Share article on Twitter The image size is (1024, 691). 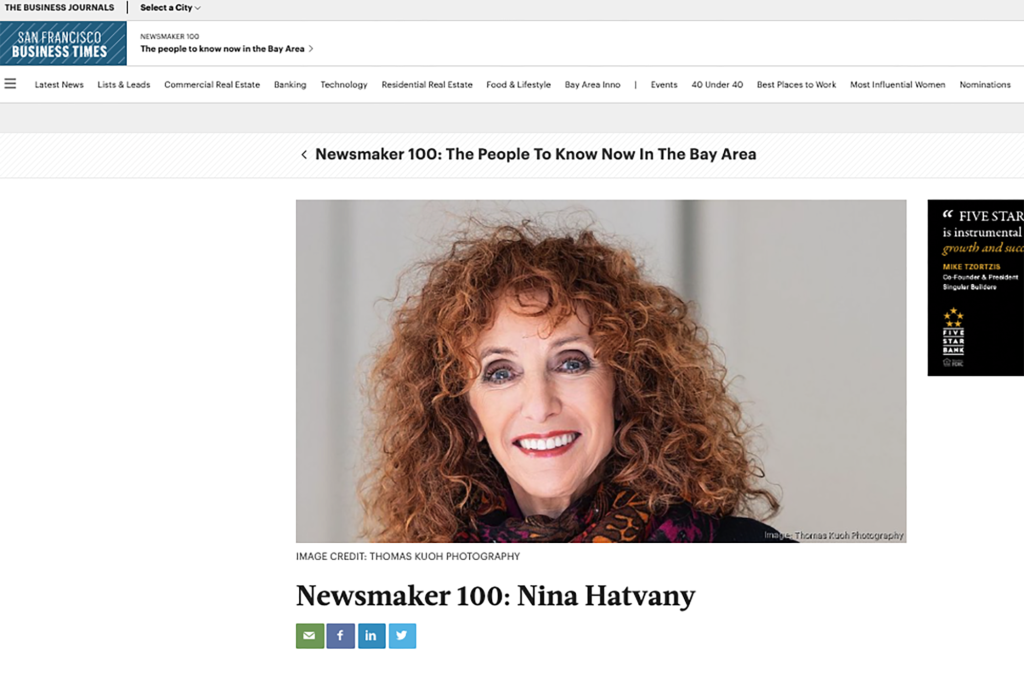(402, 635)
